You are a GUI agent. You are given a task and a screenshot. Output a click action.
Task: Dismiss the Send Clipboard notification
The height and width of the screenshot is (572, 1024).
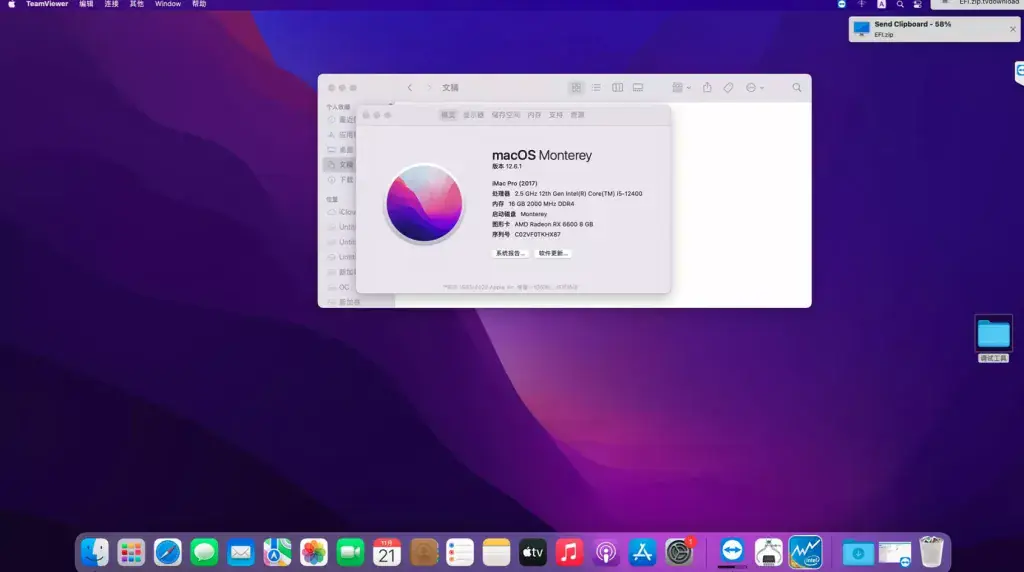pos(1012,29)
